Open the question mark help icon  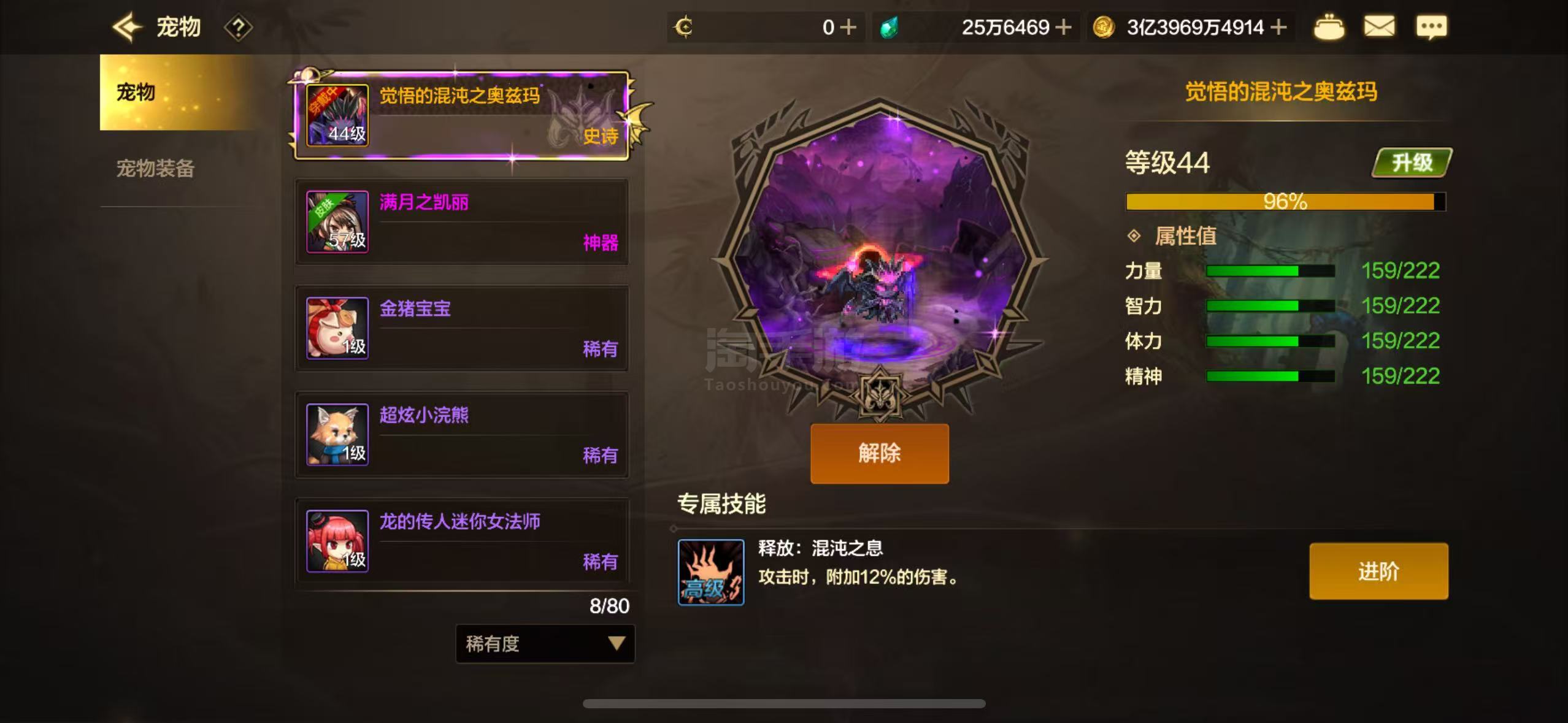click(238, 28)
